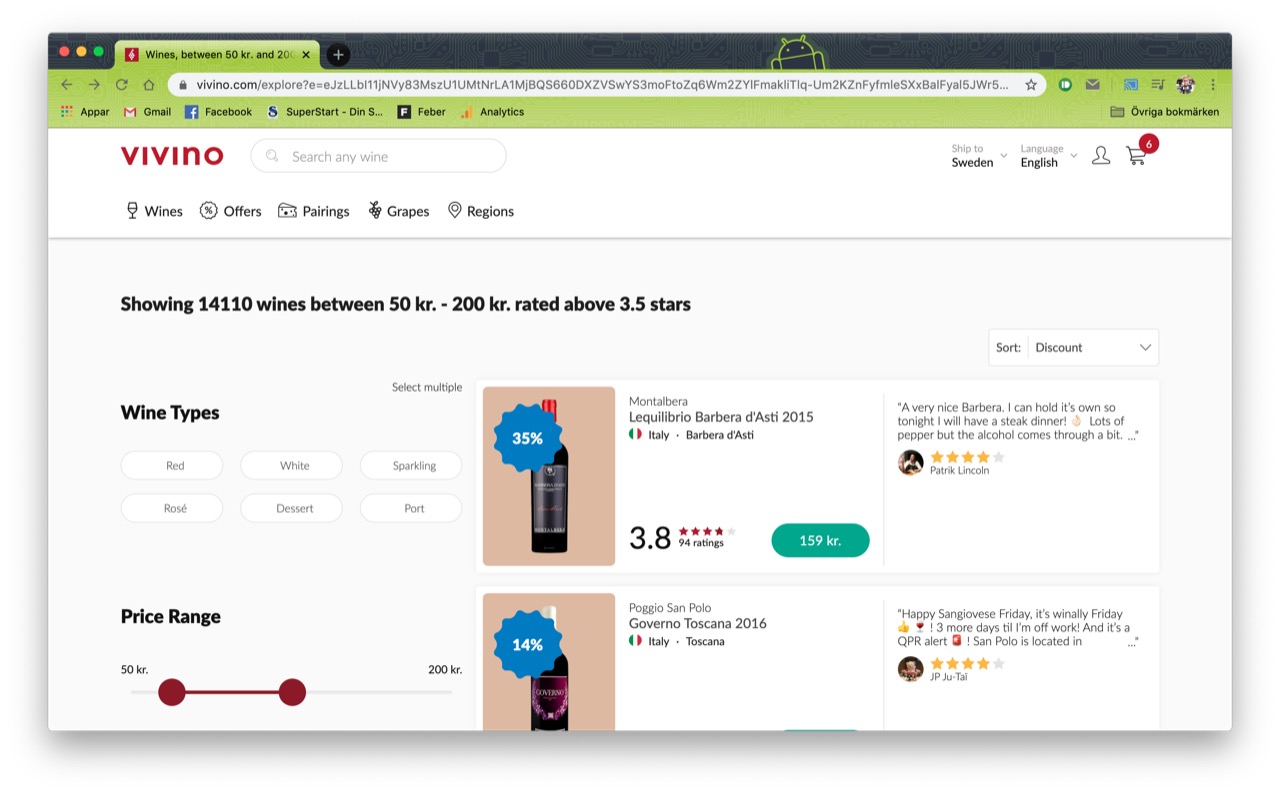Toggle the Dessert wine type filter
Image resolution: width=1280 pixels, height=794 pixels.
click(x=291, y=508)
